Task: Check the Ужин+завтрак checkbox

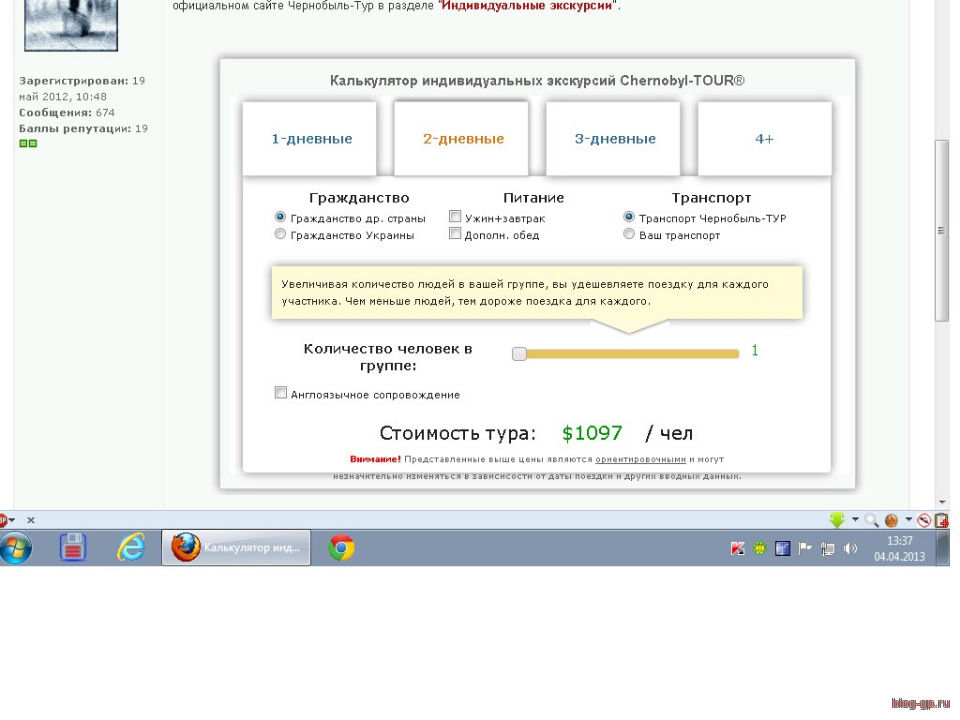Action: tap(455, 216)
